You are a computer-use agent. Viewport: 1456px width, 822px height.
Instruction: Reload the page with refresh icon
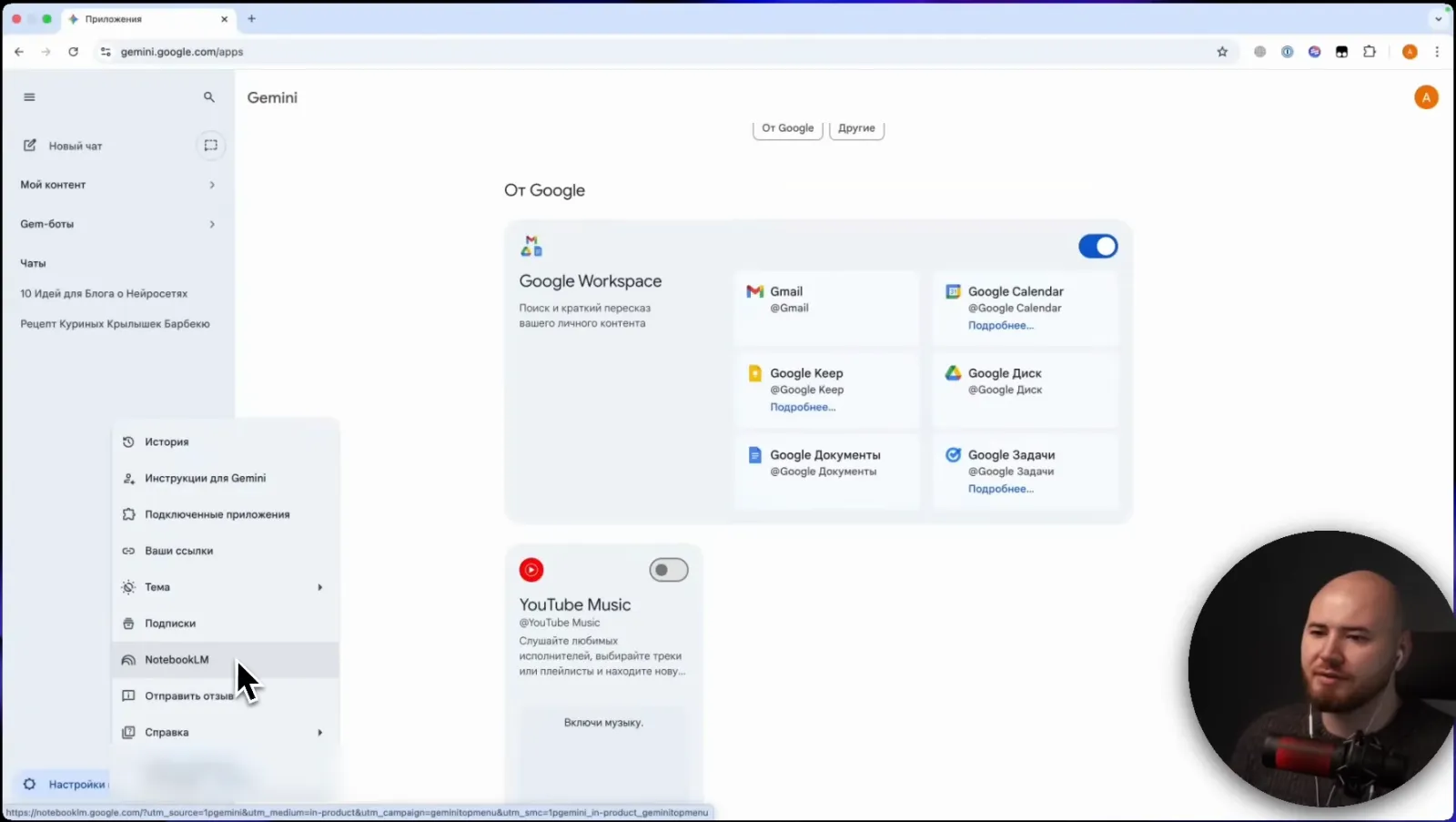(x=73, y=52)
